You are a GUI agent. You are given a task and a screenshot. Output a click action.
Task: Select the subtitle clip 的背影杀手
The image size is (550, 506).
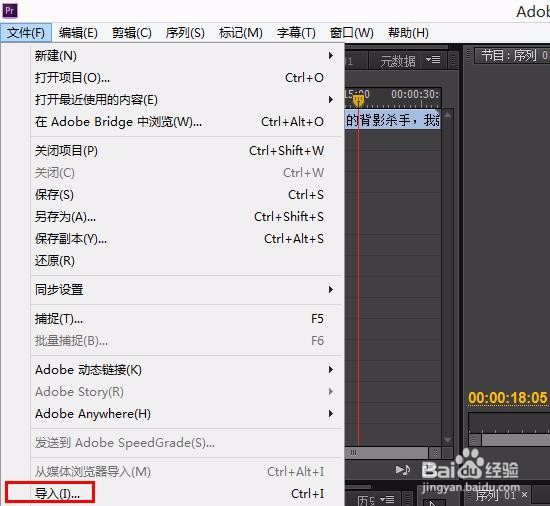(x=393, y=120)
